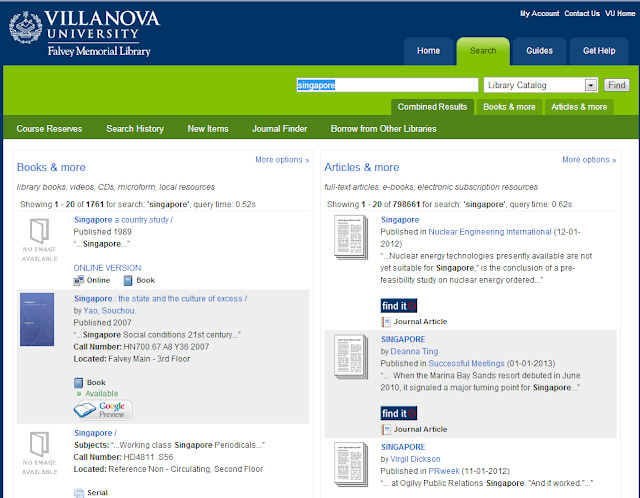Image resolution: width=640 pixels, height=498 pixels.
Task: Click find it button for Successful Meetings article
Action: [x=399, y=414]
